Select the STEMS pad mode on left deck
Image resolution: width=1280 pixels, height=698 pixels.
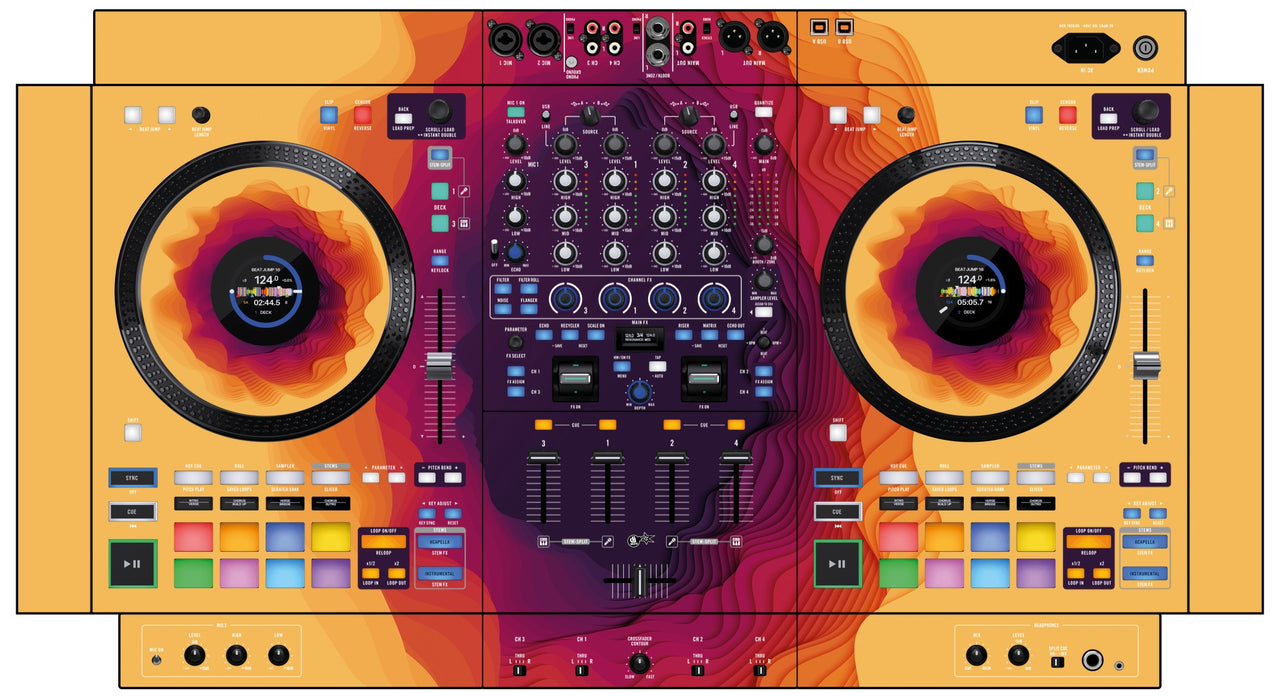pos(330,478)
